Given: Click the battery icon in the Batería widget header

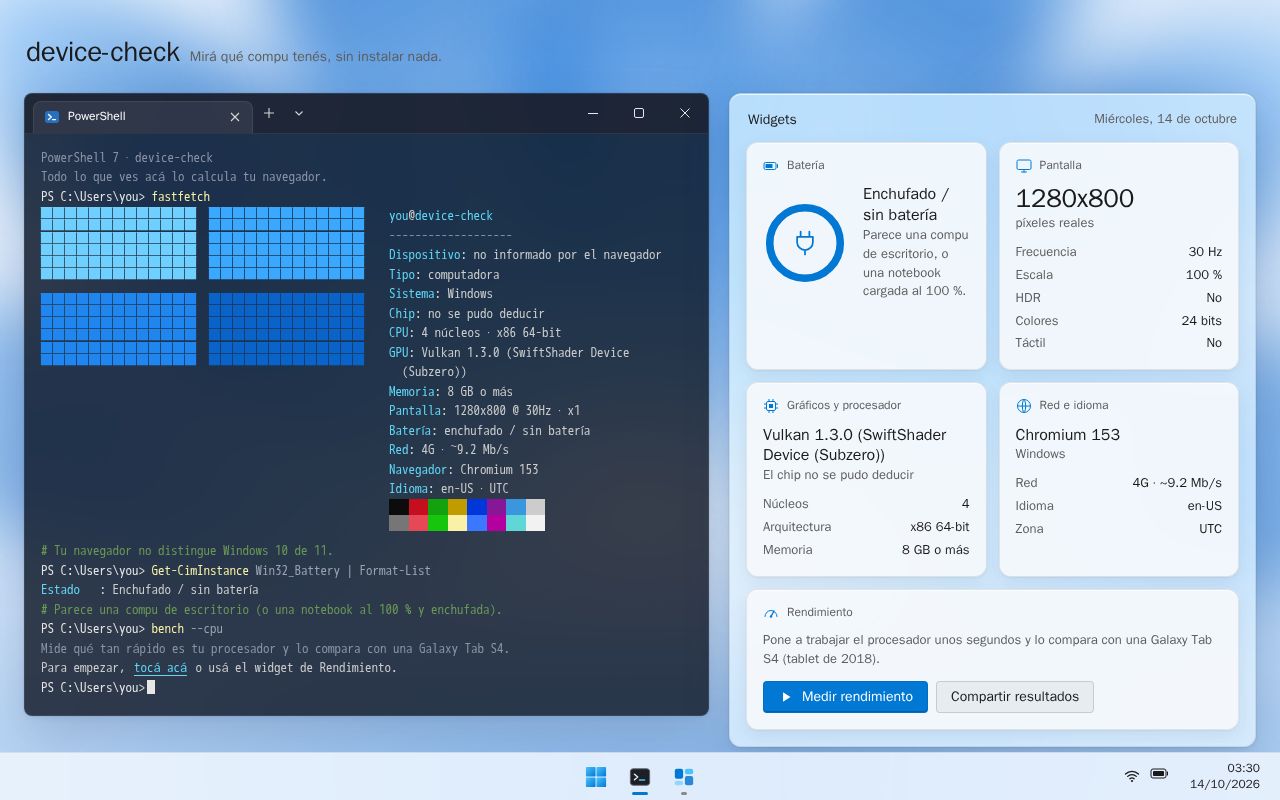Looking at the screenshot, I should [770, 166].
